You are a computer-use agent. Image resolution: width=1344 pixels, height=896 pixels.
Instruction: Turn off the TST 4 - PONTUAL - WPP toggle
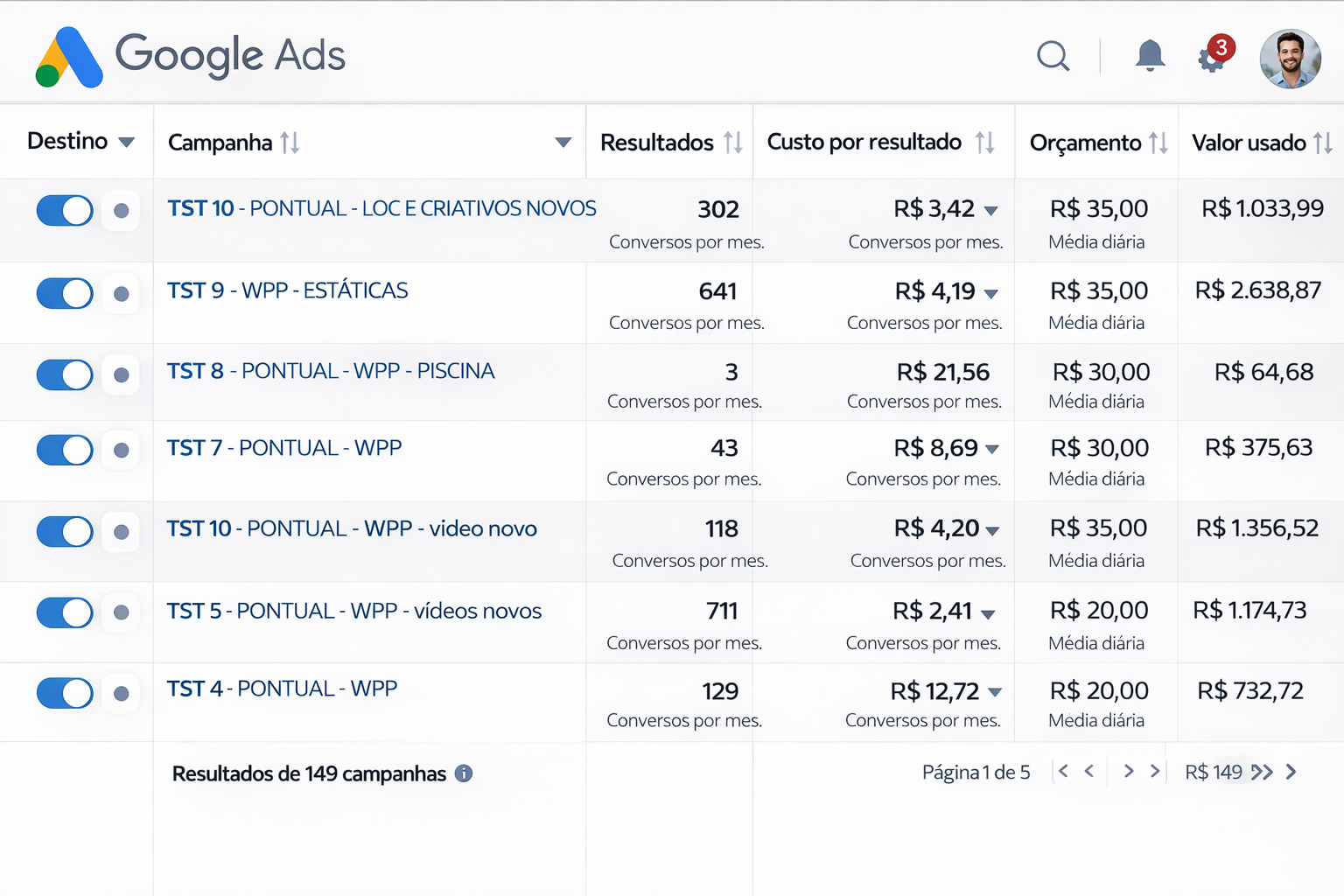point(65,693)
